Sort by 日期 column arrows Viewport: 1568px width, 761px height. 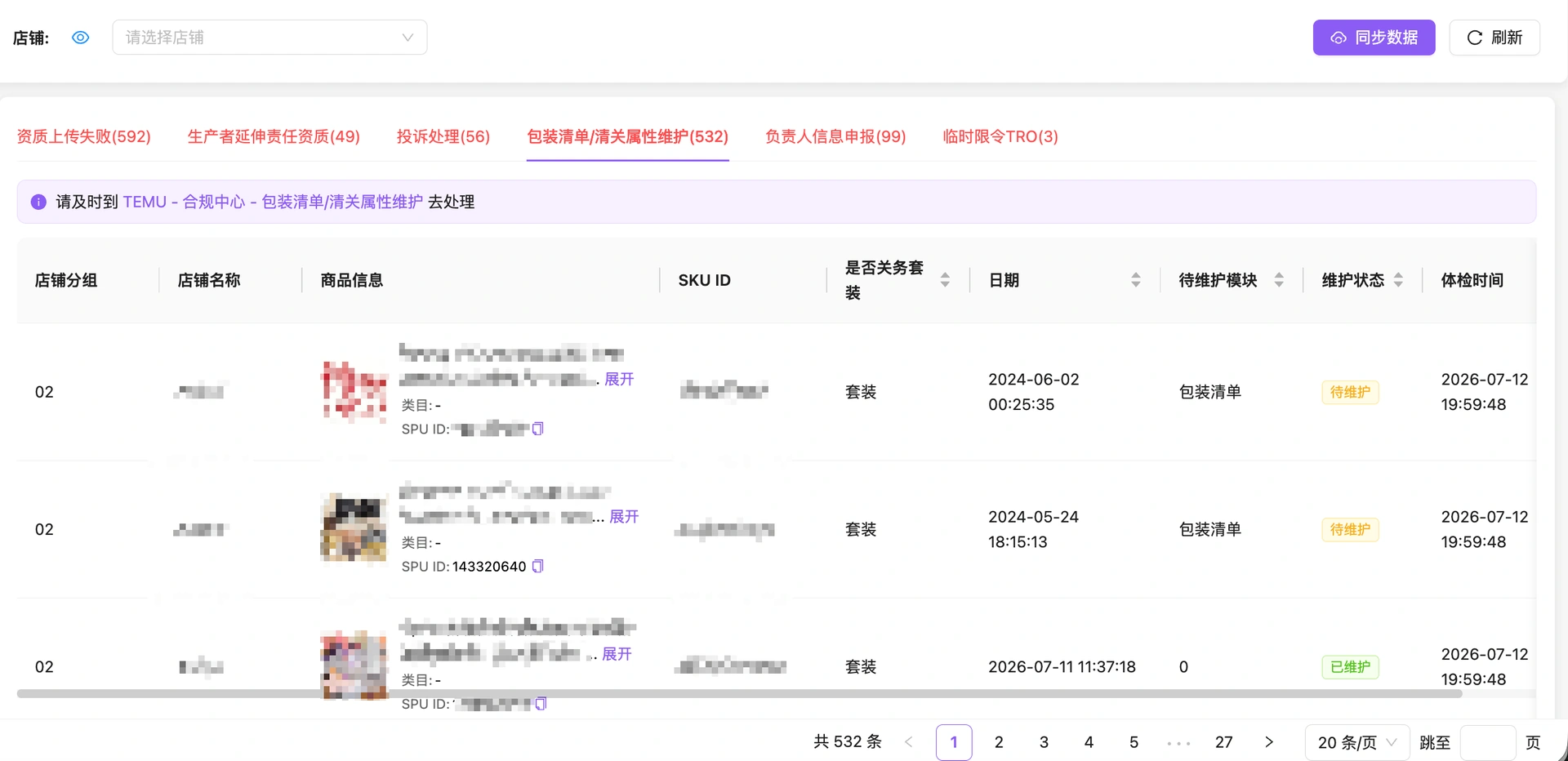(x=1136, y=280)
